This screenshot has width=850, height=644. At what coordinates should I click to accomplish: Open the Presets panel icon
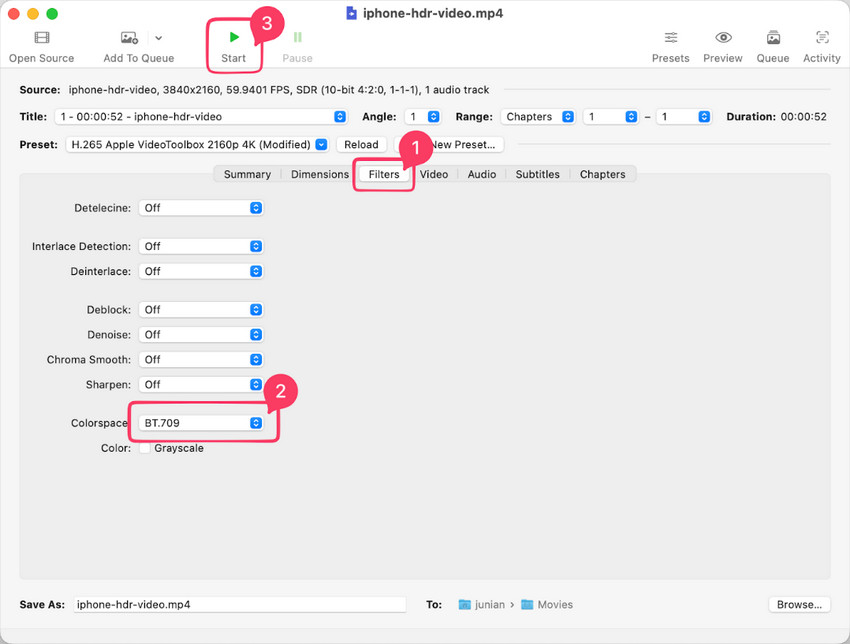pos(671,37)
